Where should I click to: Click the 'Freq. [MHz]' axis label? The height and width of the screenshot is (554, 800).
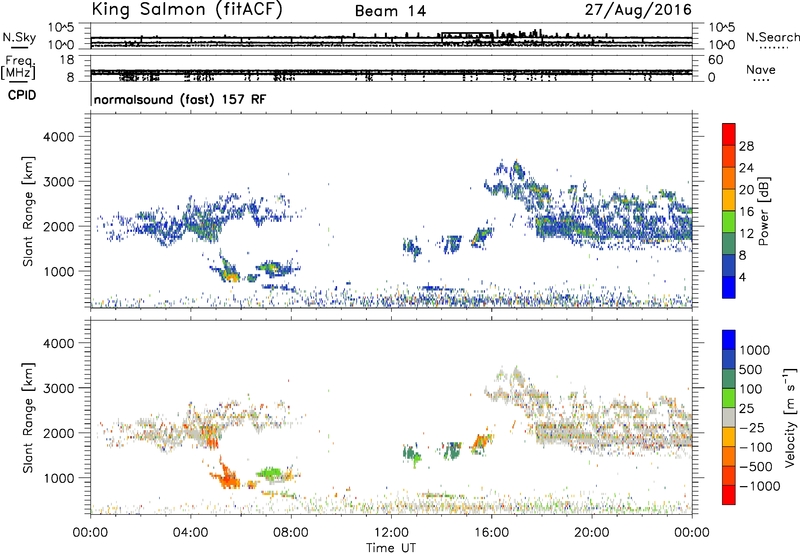20,67
